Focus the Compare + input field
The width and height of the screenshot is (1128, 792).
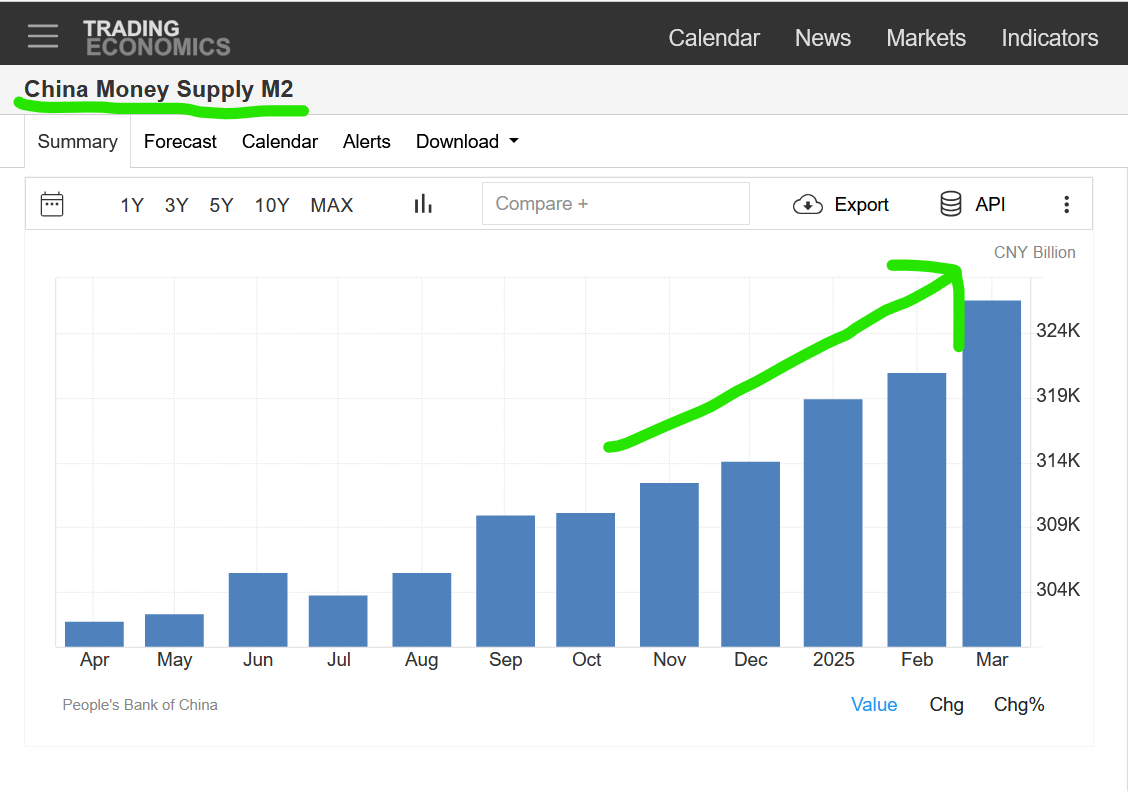[616, 204]
